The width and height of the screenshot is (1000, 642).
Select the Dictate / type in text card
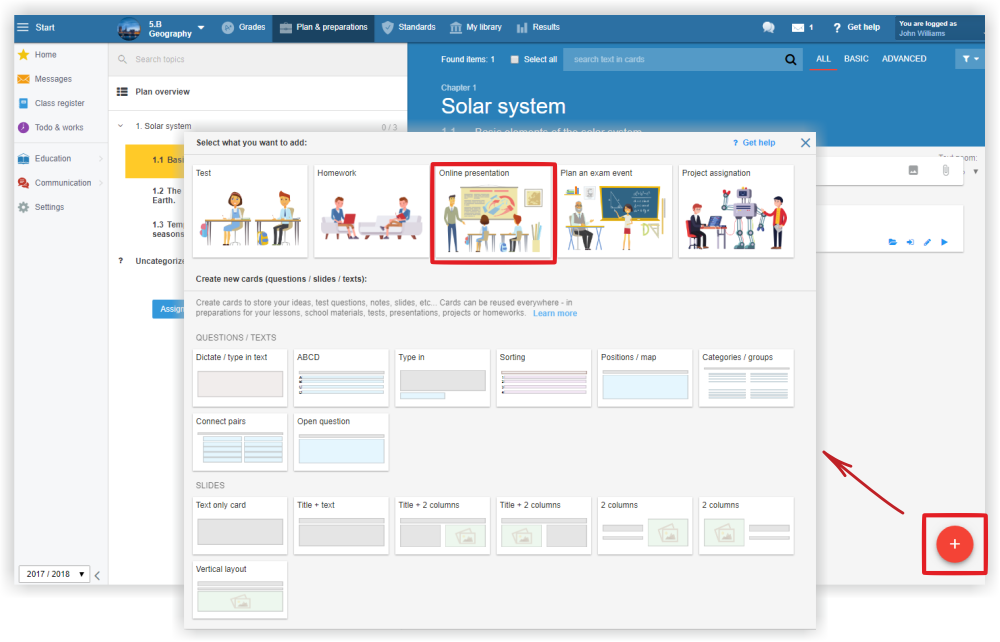click(x=240, y=378)
